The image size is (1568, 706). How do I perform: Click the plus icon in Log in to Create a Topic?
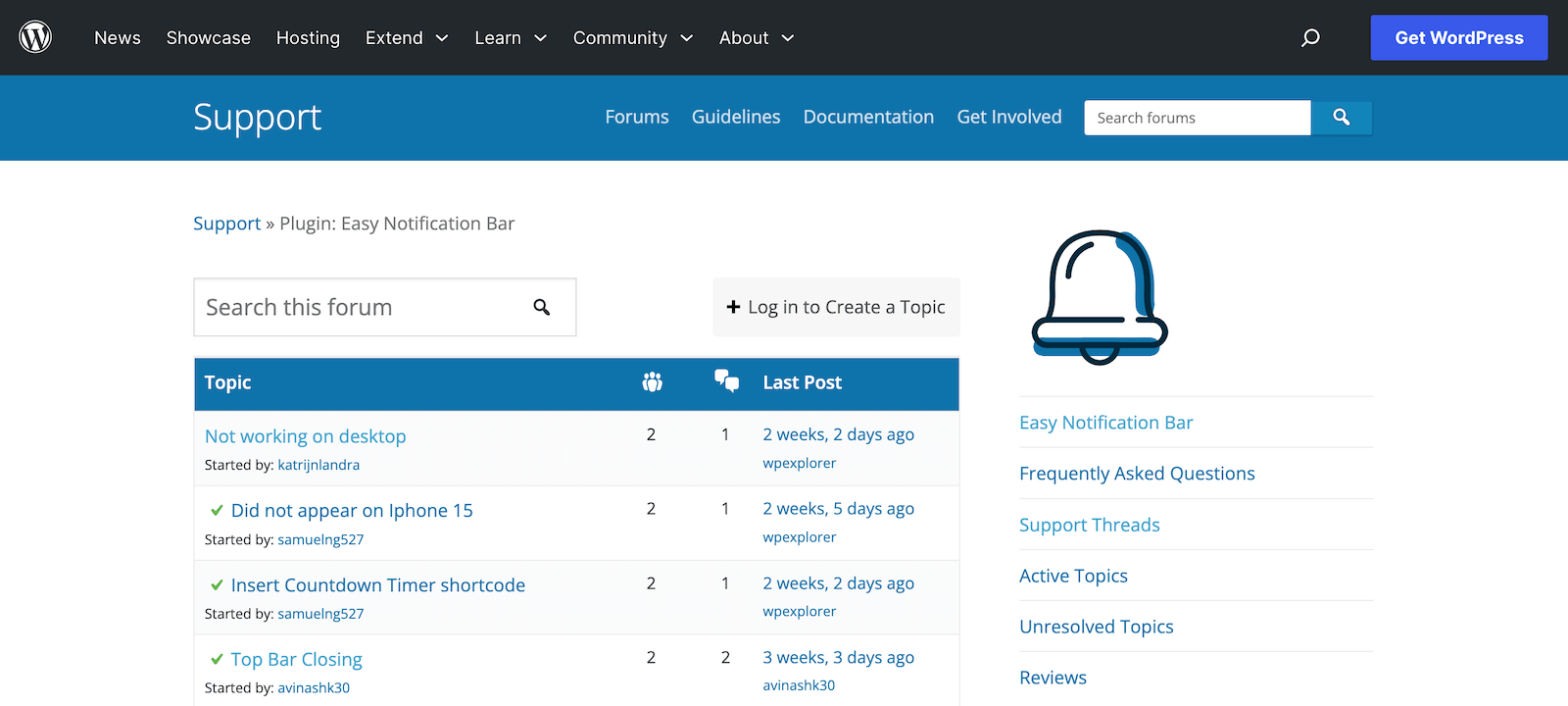pos(733,307)
